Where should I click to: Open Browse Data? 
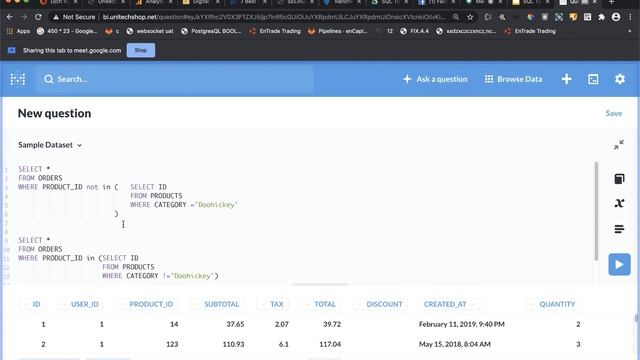point(513,79)
